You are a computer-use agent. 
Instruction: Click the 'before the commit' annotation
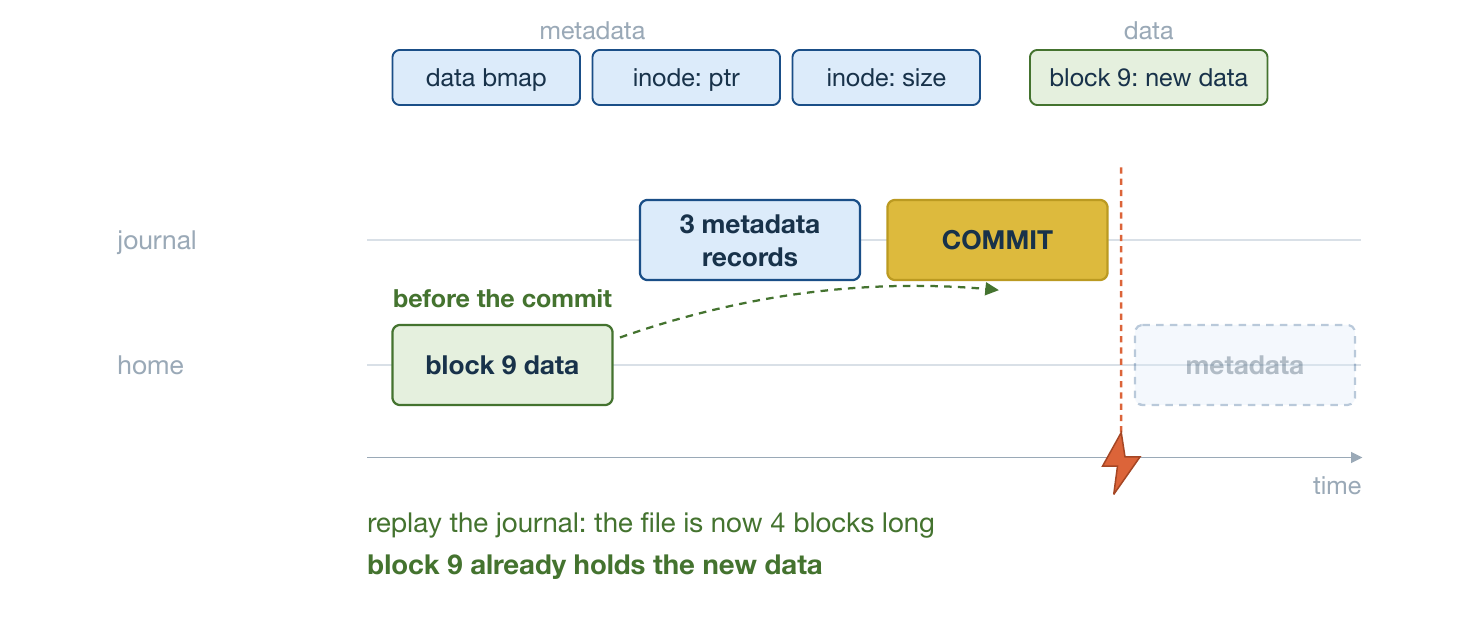[502, 299]
